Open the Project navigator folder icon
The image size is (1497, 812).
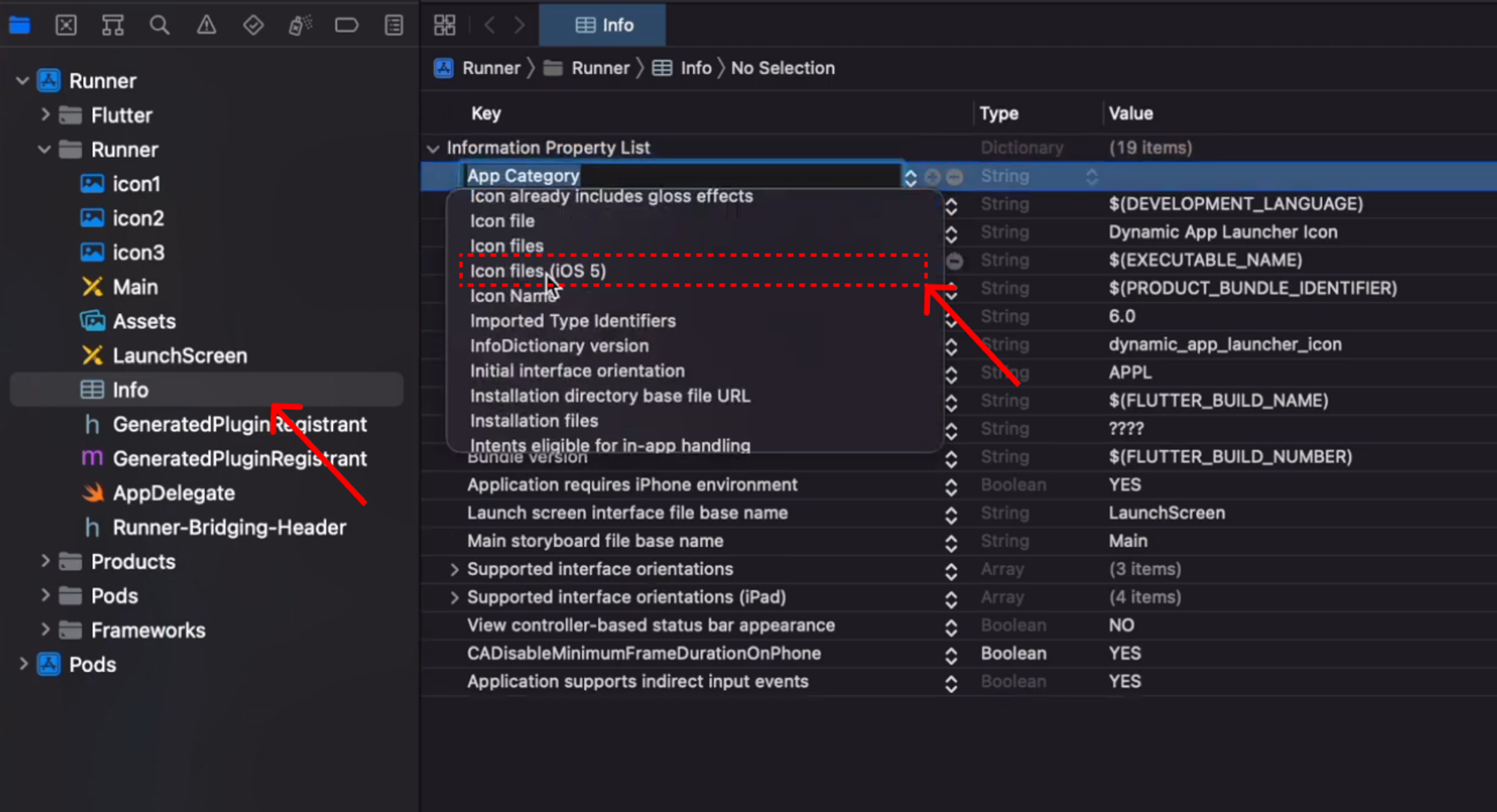(x=19, y=25)
